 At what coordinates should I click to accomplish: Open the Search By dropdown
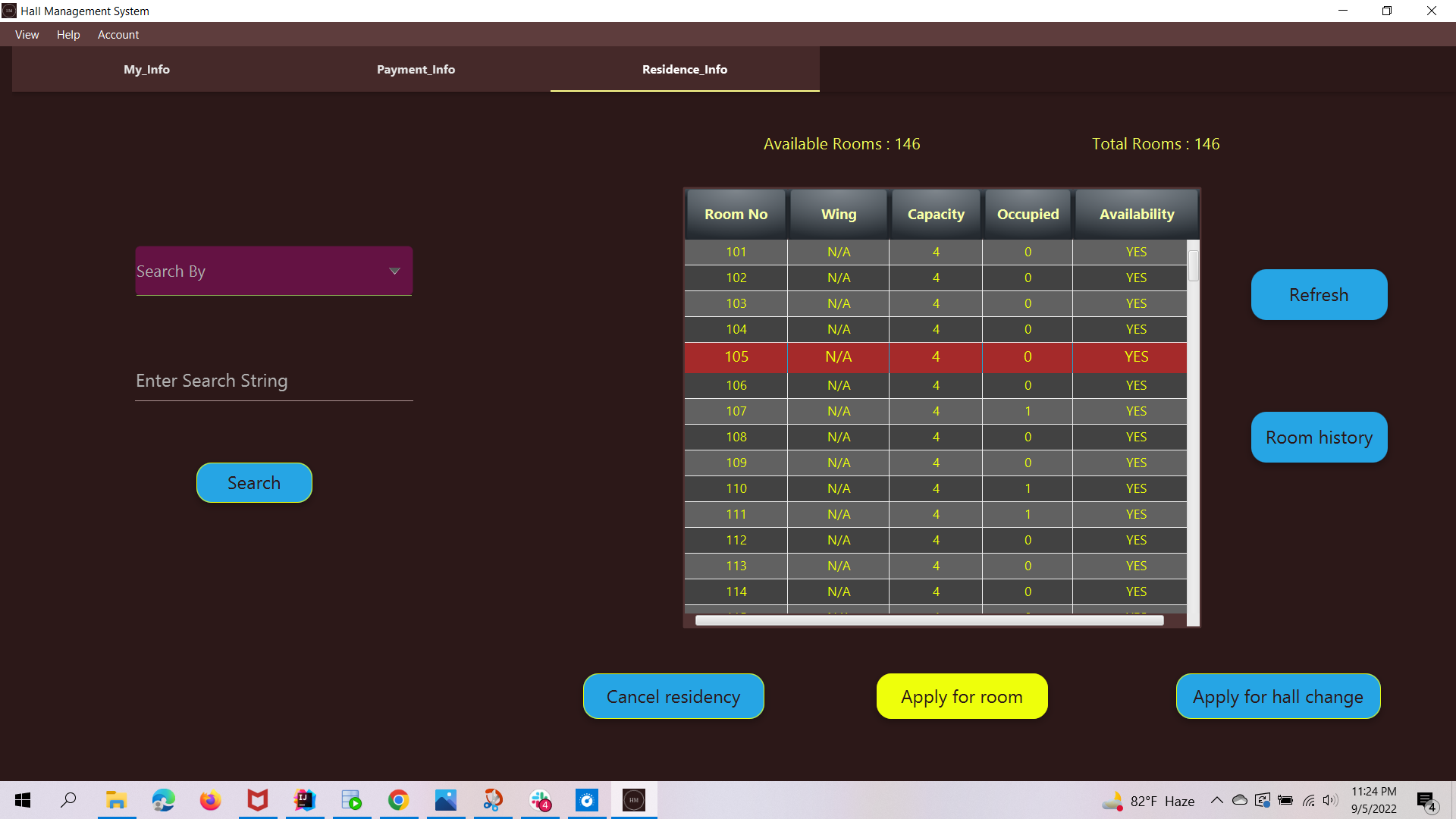pyautogui.click(x=273, y=271)
